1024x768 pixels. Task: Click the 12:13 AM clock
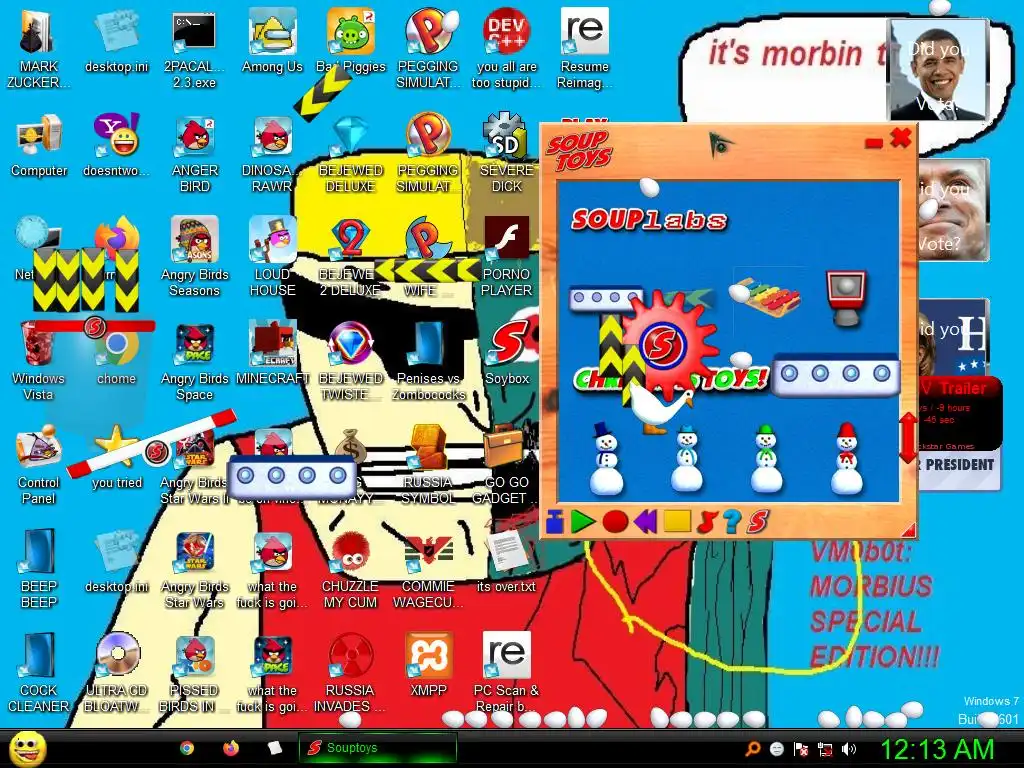click(937, 749)
